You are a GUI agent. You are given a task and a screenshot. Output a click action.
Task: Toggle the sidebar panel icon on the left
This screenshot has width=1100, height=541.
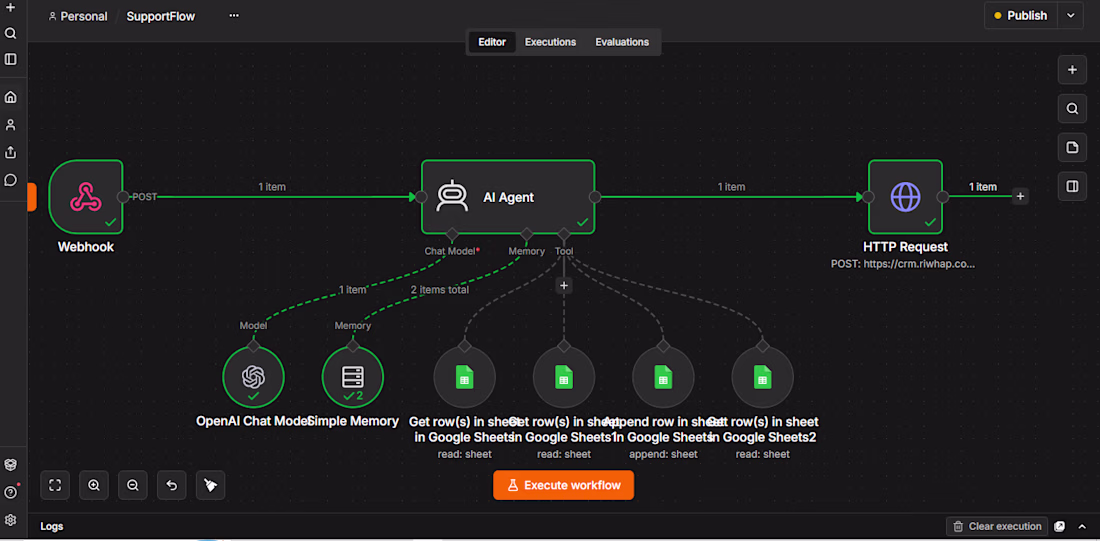11,59
